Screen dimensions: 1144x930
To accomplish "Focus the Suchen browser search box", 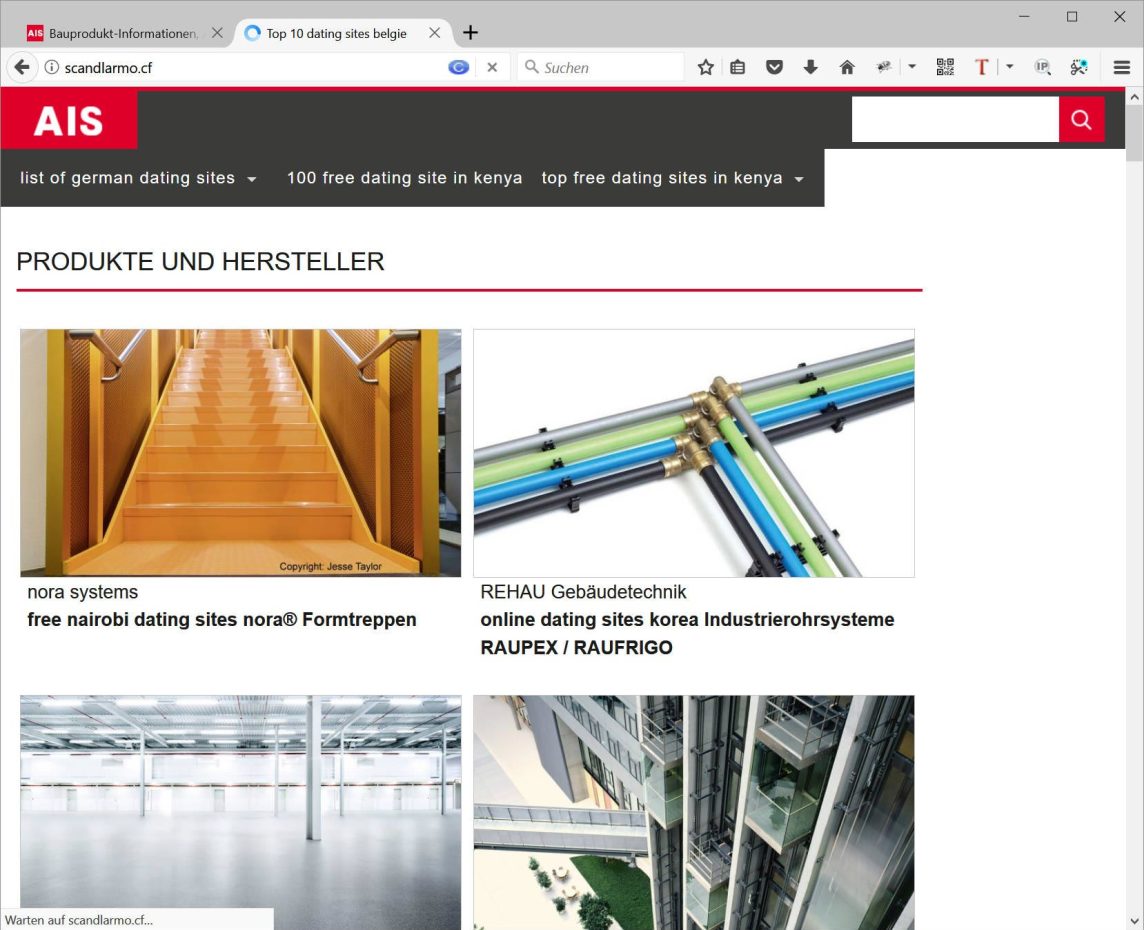I will 600,67.
